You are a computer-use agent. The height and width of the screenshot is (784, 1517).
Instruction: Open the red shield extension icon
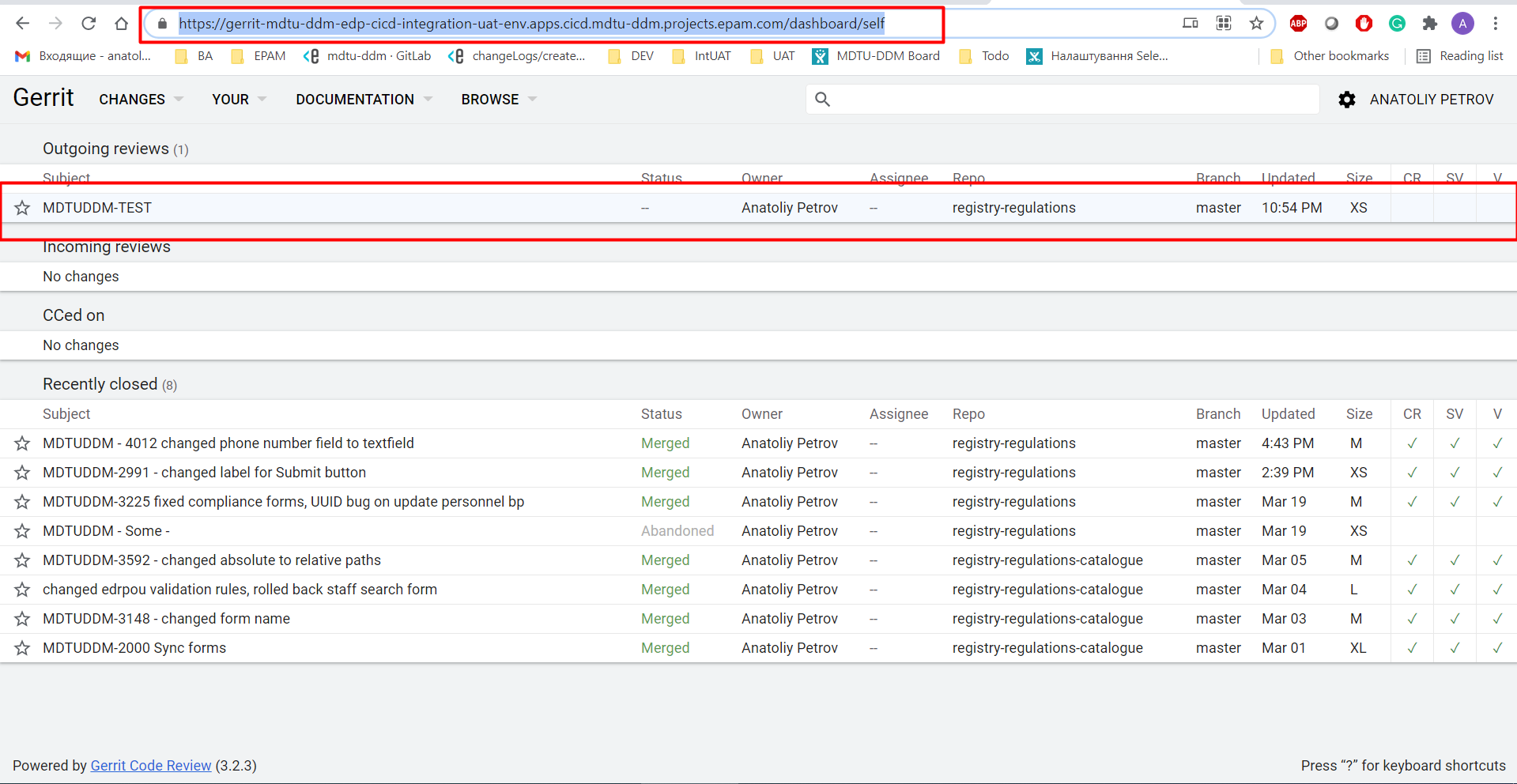pyautogui.click(x=1364, y=24)
